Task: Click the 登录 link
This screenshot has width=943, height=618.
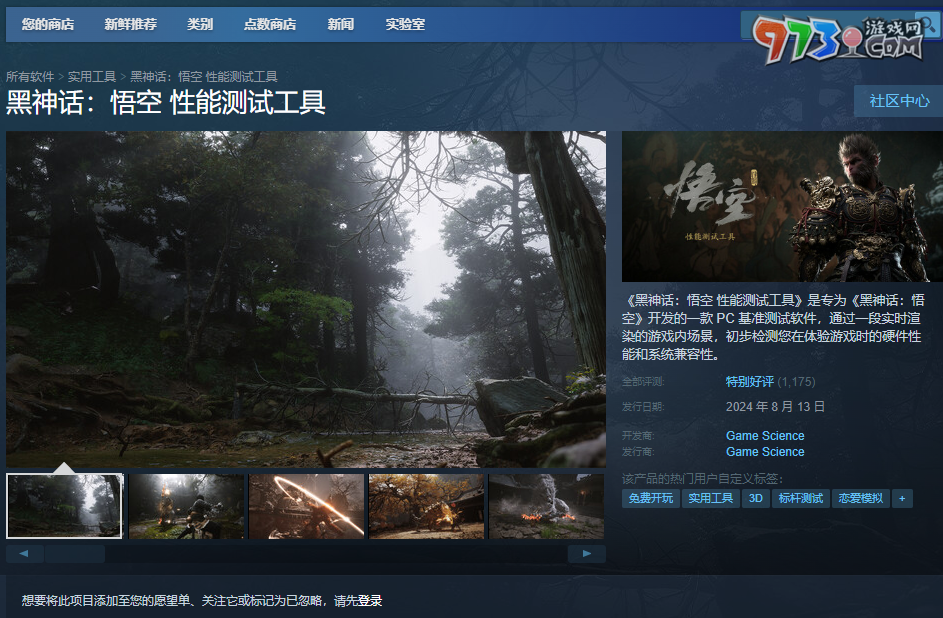Action: (x=370, y=601)
